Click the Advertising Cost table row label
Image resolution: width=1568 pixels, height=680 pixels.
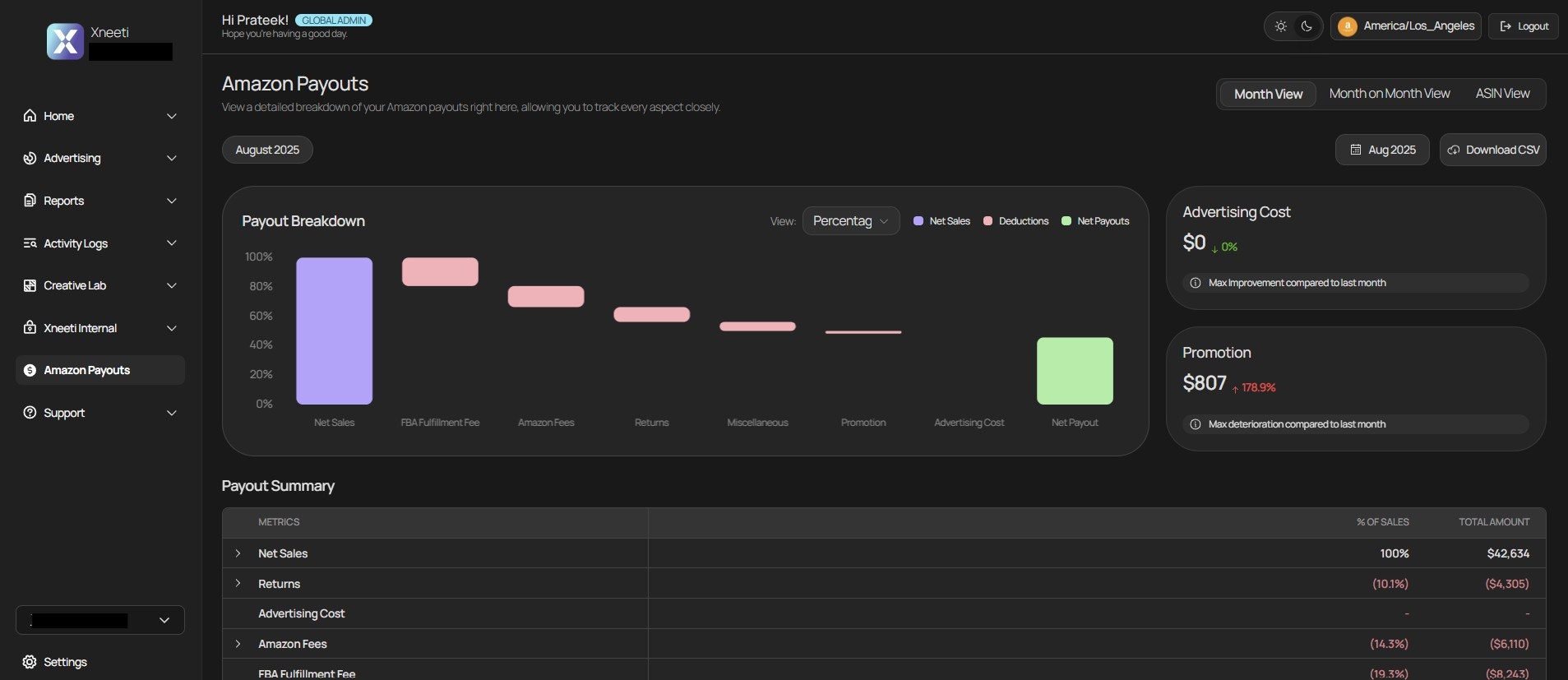click(302, 613)
